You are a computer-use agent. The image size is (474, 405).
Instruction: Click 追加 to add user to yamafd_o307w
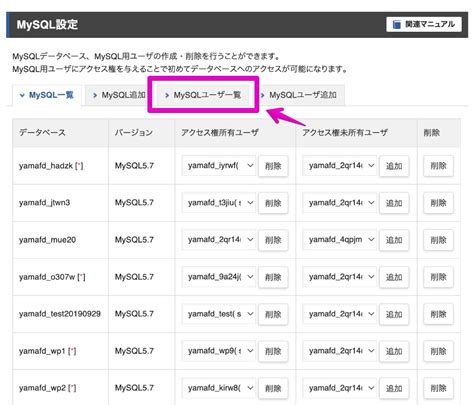394,277
